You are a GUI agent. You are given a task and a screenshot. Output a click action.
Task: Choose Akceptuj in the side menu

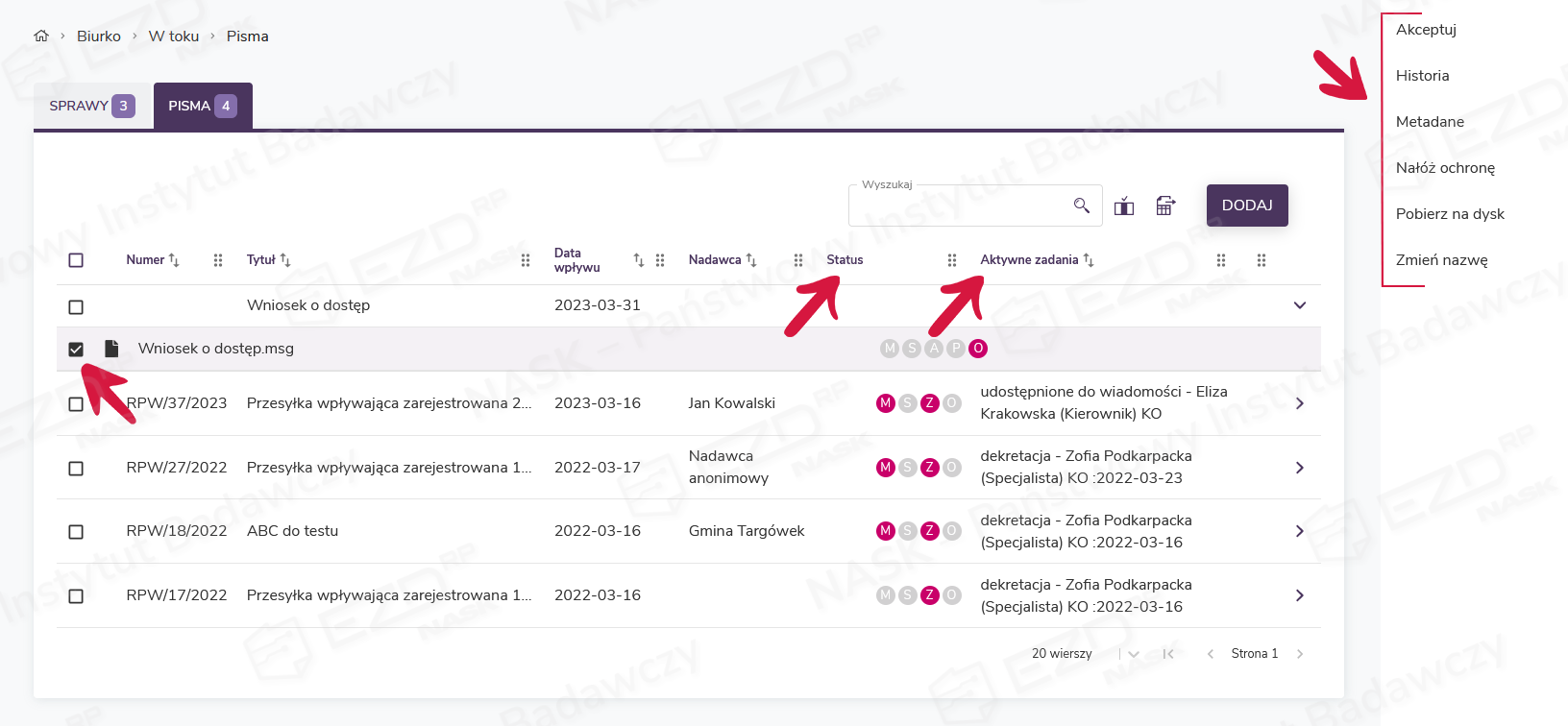(1426, 30)
